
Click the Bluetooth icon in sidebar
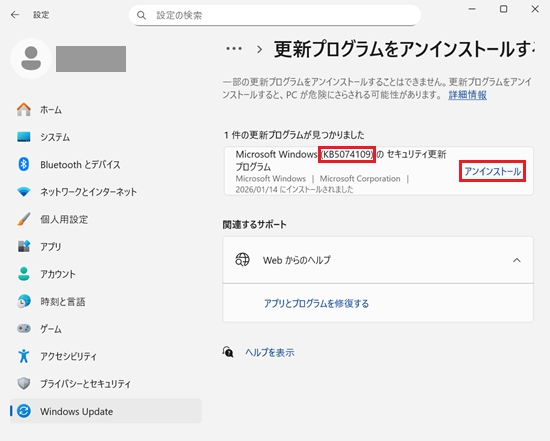pos(24,164)
